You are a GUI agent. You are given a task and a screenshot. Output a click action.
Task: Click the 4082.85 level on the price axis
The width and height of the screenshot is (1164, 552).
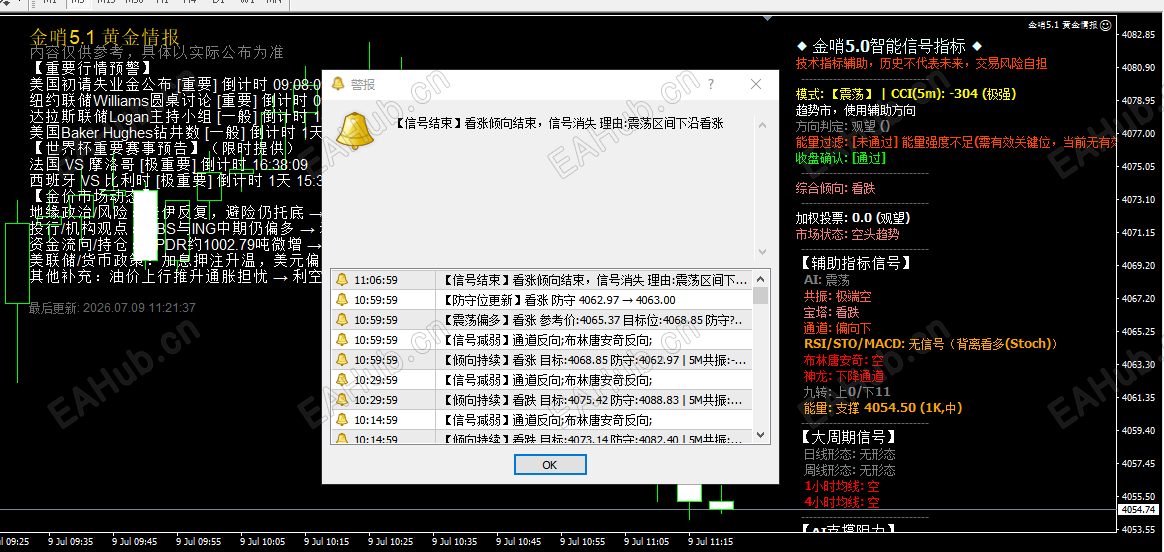tap(1138, 35)
